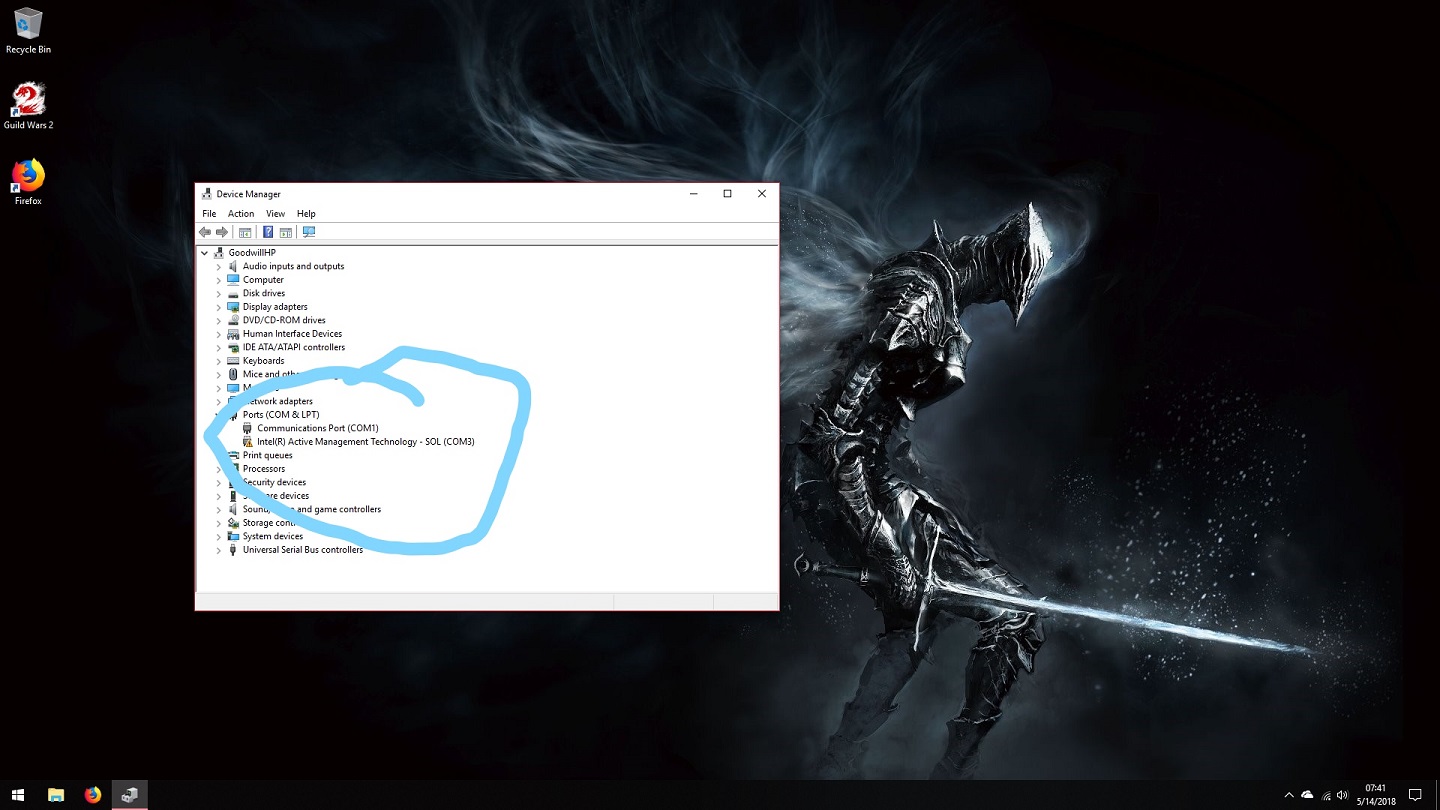Select Intel(R) Active Management Technology - SOL (COM3)

click(x=365, y=442)
